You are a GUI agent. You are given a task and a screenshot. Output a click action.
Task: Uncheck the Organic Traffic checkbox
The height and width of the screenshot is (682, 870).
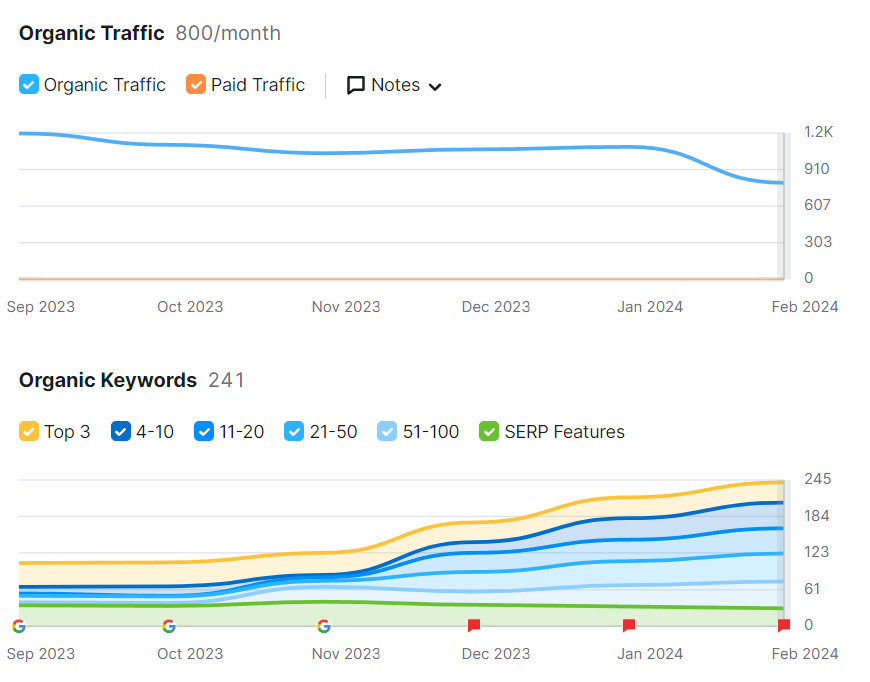(29, 84)
